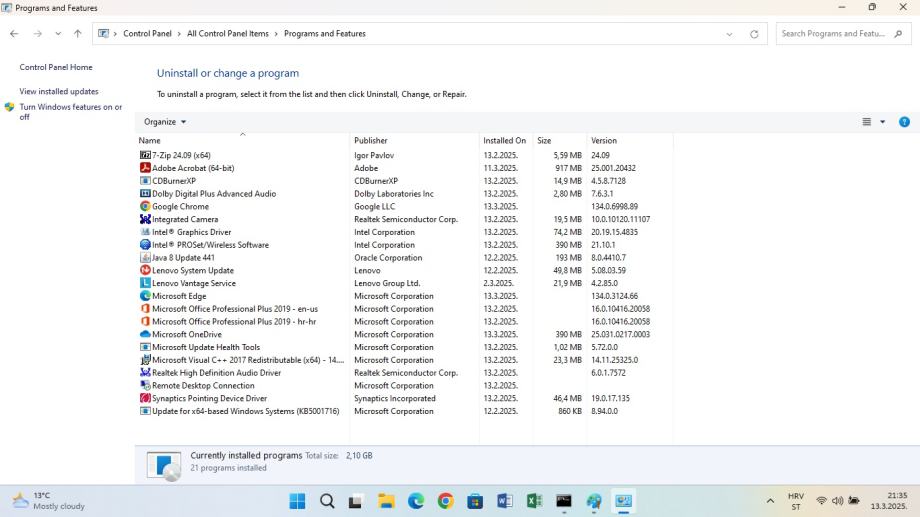Click the Back navigation arrow

pyautogui.click(x=14, y=33)
